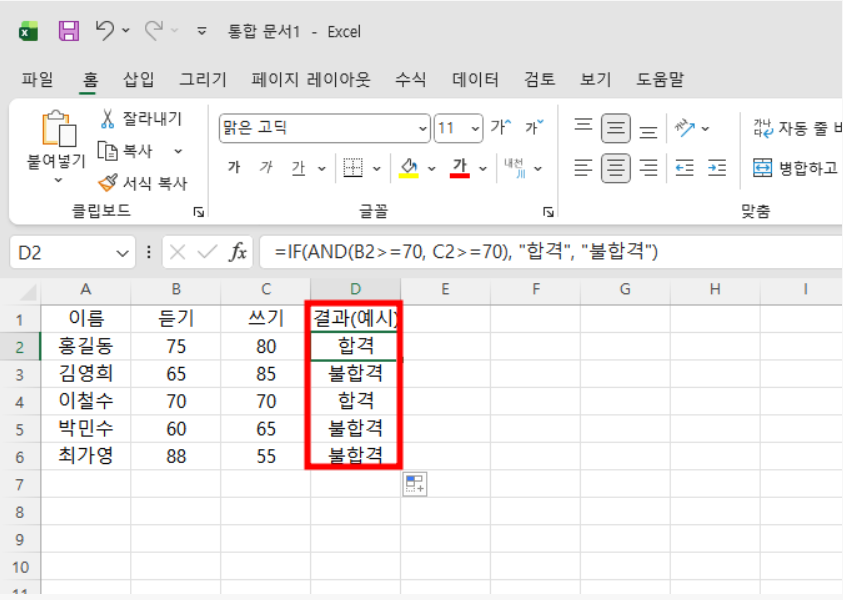Click the Insert Function fx icon
The height and width of the screenshot is (600, 843).
238,253
